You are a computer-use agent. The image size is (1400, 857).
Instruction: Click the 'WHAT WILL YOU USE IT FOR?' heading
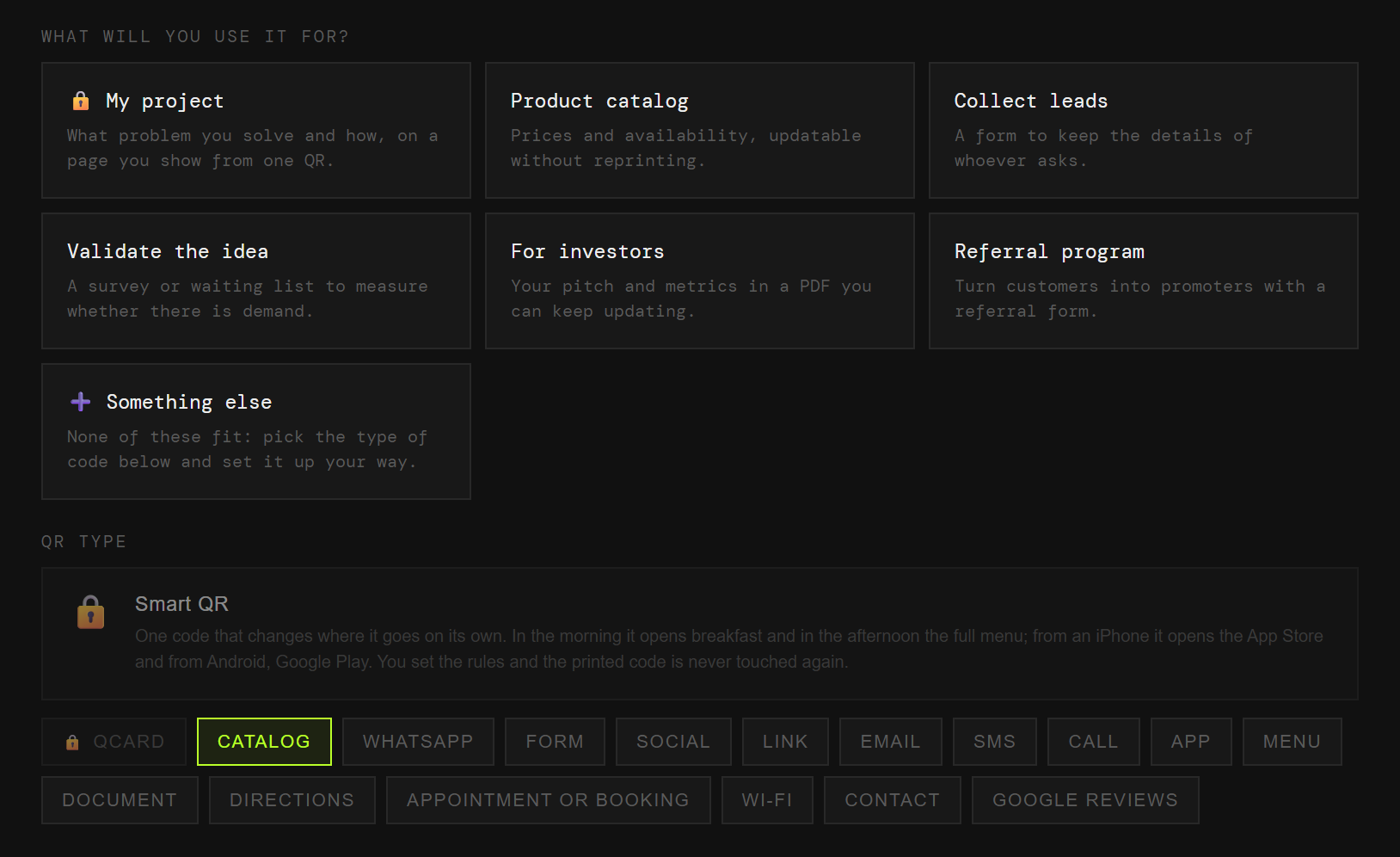pos(195,36)
